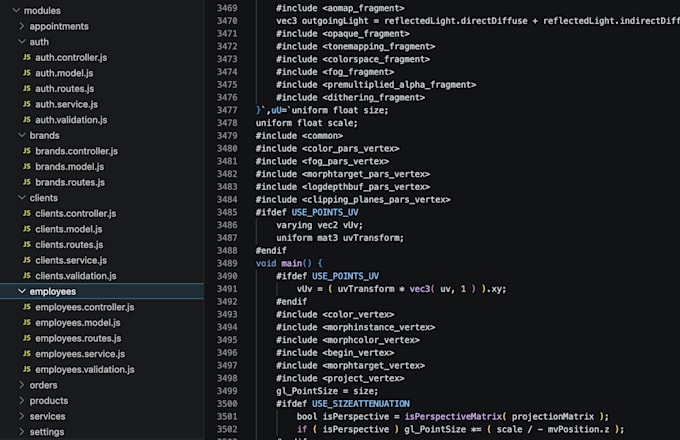Viewport: 680px width, 440px height.
Task: Open brands.controller.js file
Action: coord(76,151)
